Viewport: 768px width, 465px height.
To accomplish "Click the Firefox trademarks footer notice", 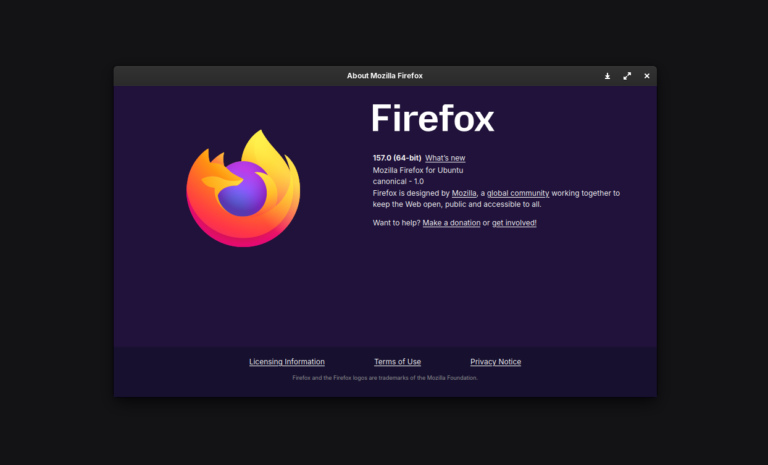I will coord(384,378).
